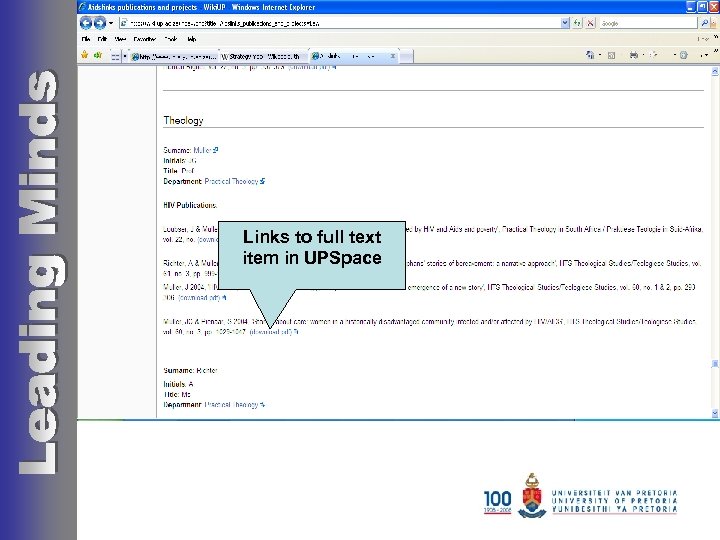720x540 pixels.
Task: Close the Aidslinks tab
Action: [x=393, y=56]
